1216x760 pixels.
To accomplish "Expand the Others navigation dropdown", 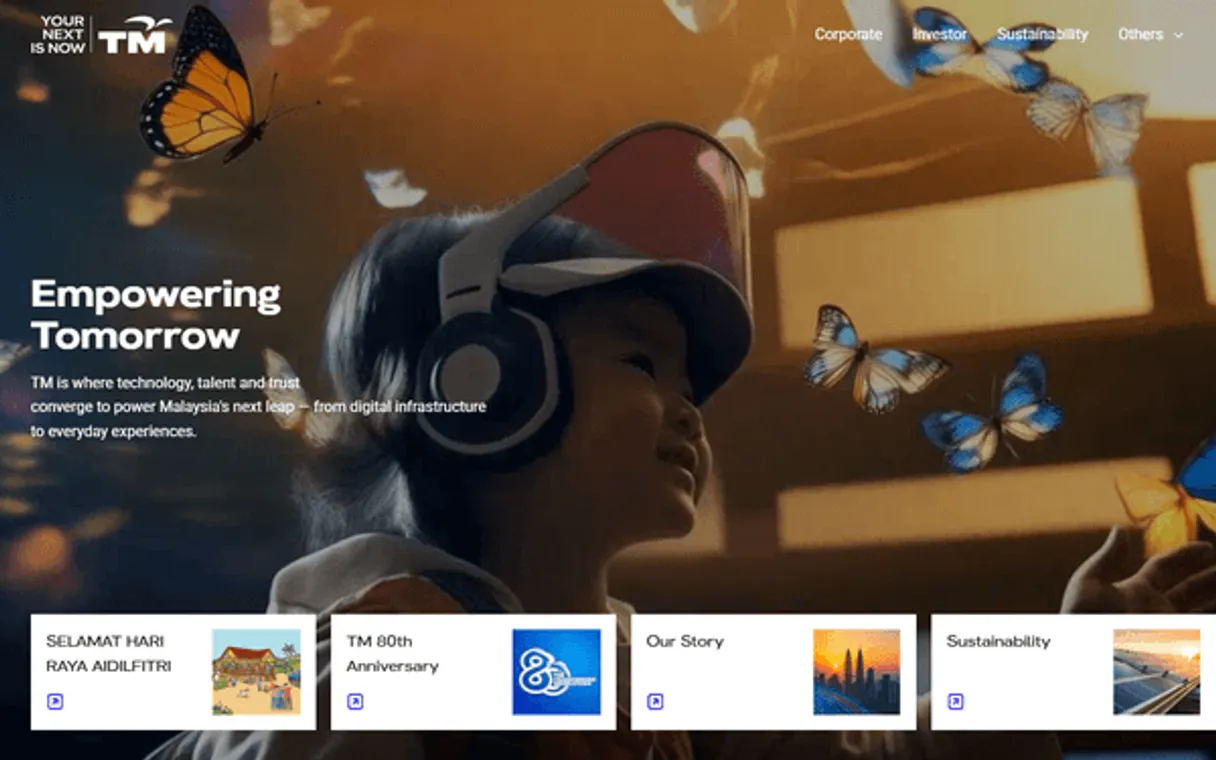I will [1141, 34].
